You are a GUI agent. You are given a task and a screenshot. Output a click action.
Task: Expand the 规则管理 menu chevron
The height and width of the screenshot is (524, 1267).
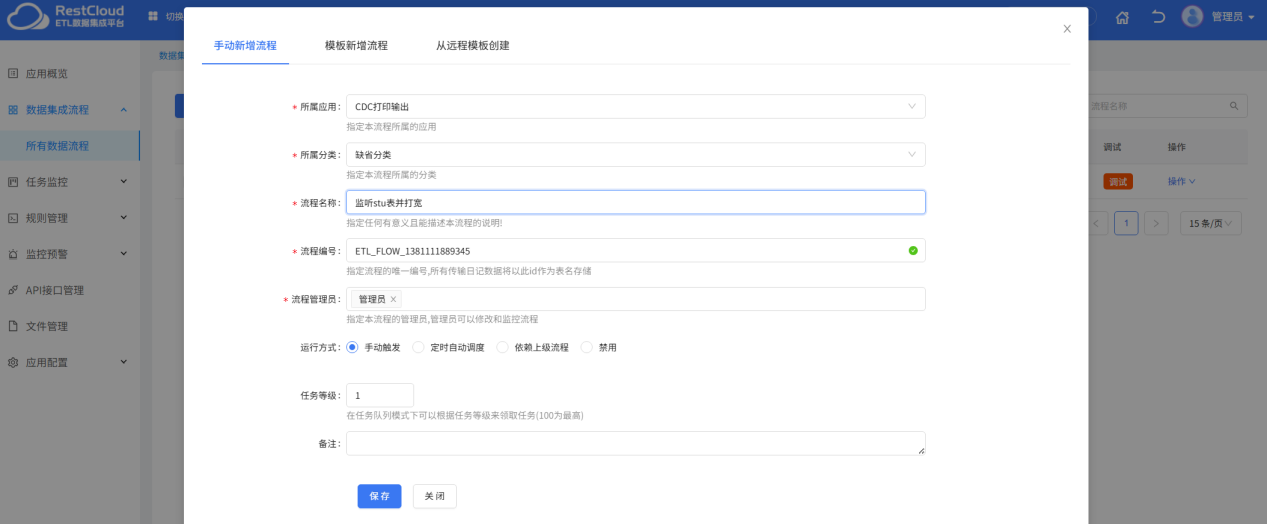123,217
